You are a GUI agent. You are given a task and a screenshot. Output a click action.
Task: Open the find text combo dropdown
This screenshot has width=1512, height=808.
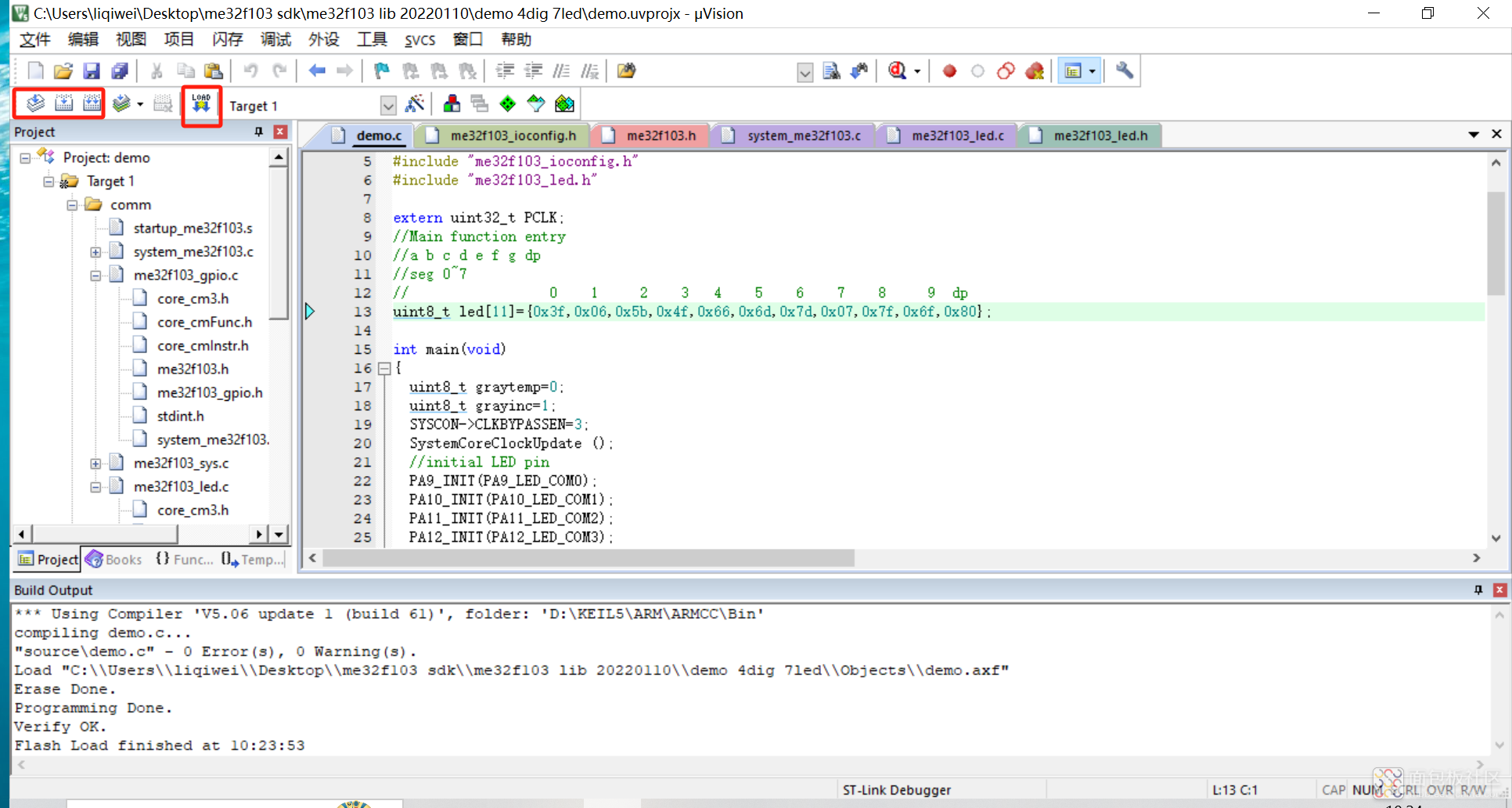(x=805, y=73)
